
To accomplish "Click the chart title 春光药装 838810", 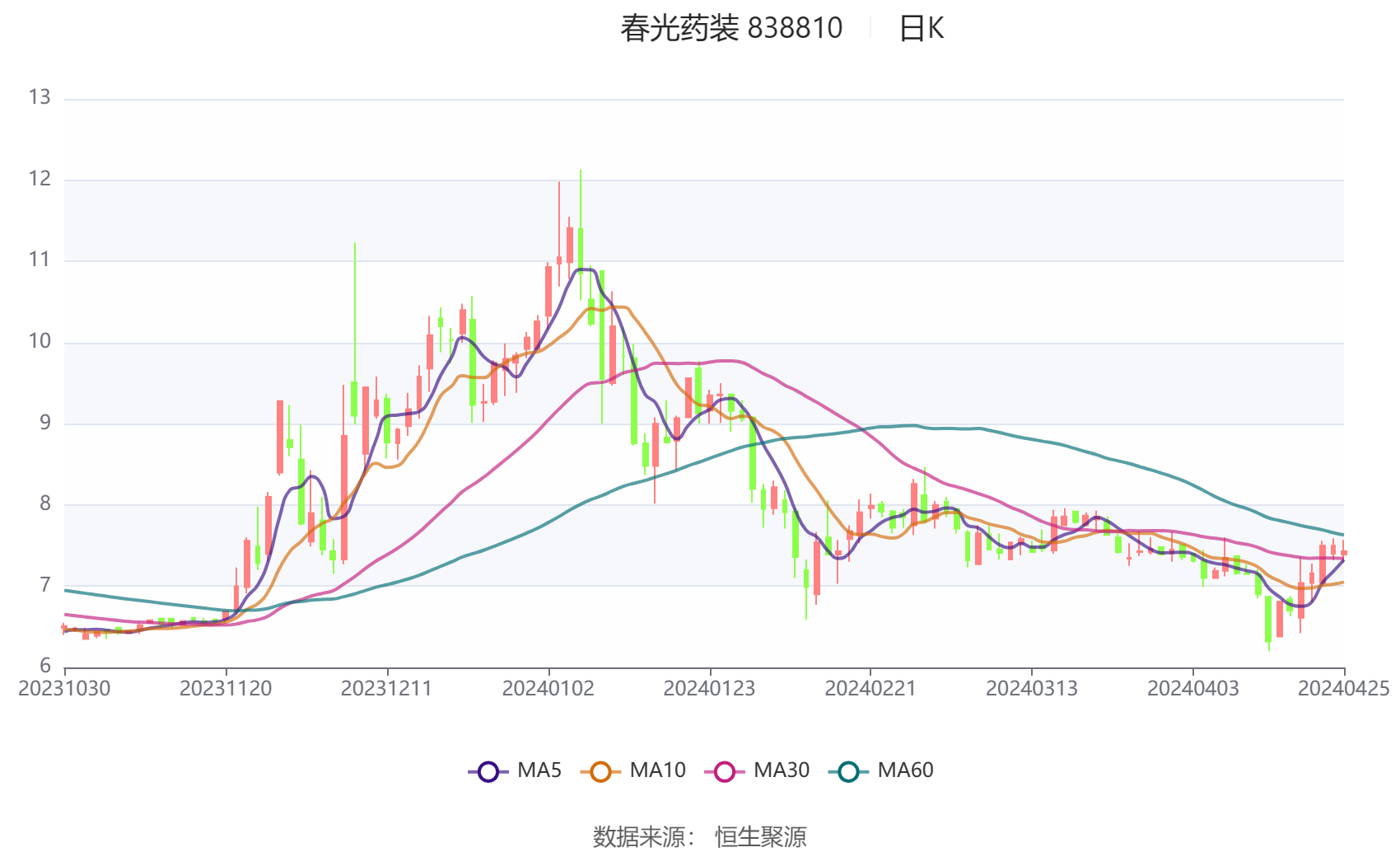I will 731,29.
